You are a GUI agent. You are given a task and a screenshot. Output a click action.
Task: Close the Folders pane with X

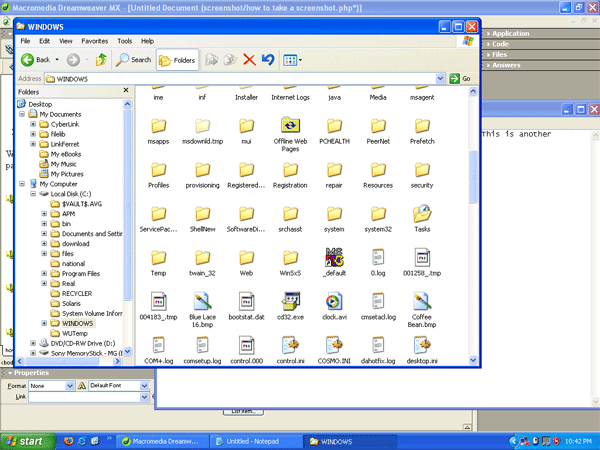(126, 90)
